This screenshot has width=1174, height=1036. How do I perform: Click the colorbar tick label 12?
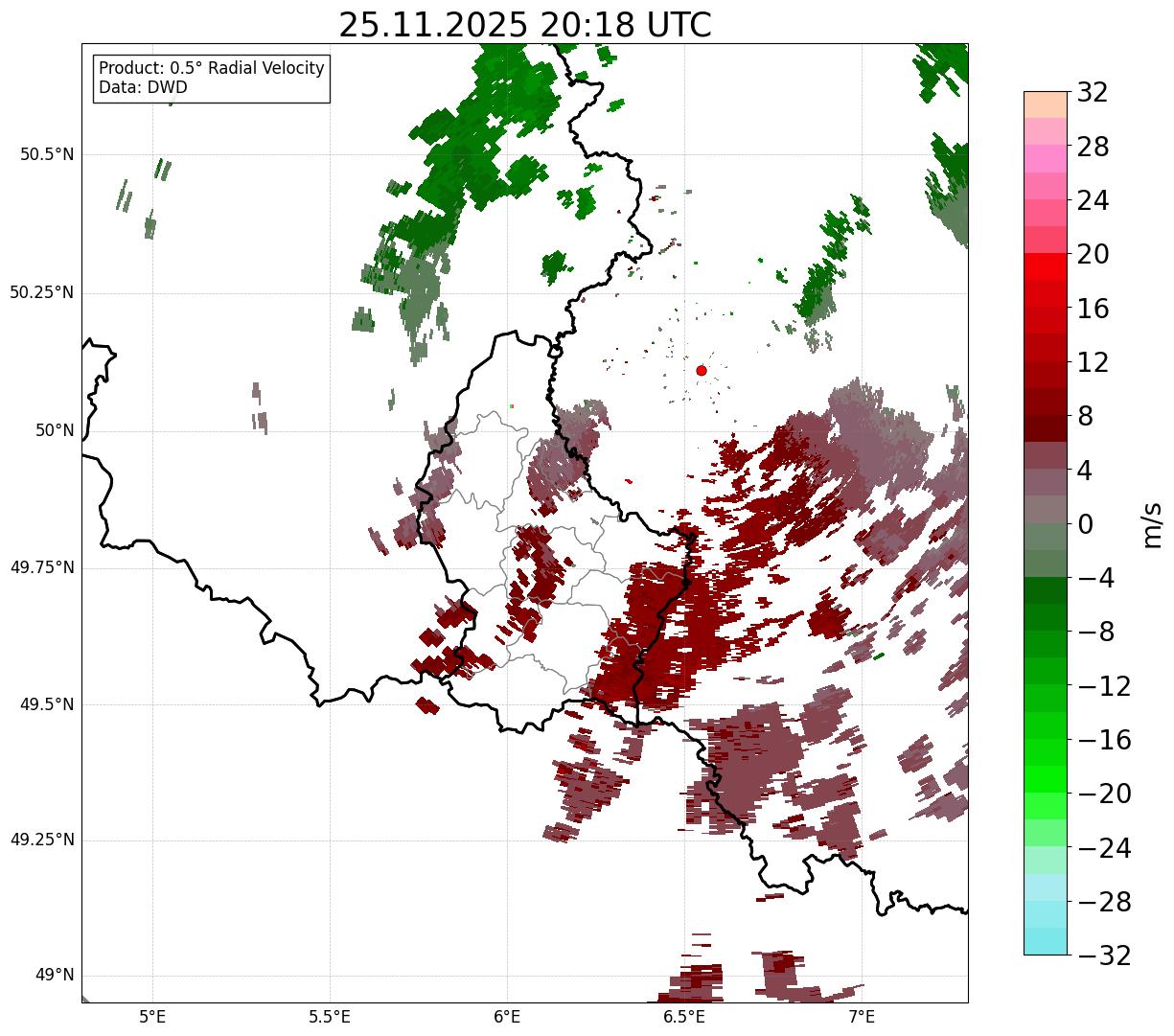[1093, 362]
